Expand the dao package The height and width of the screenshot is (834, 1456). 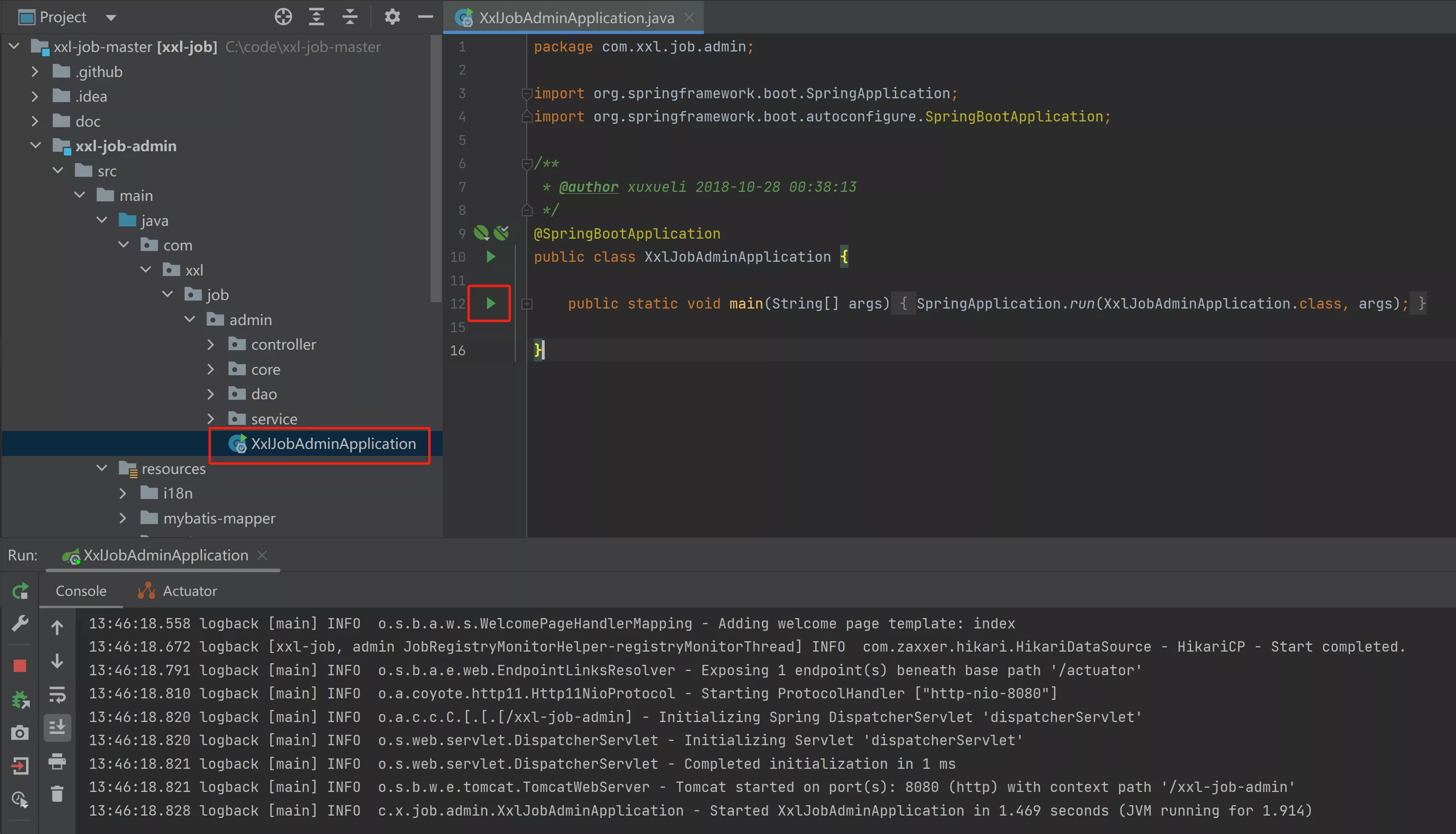point(211,394)
